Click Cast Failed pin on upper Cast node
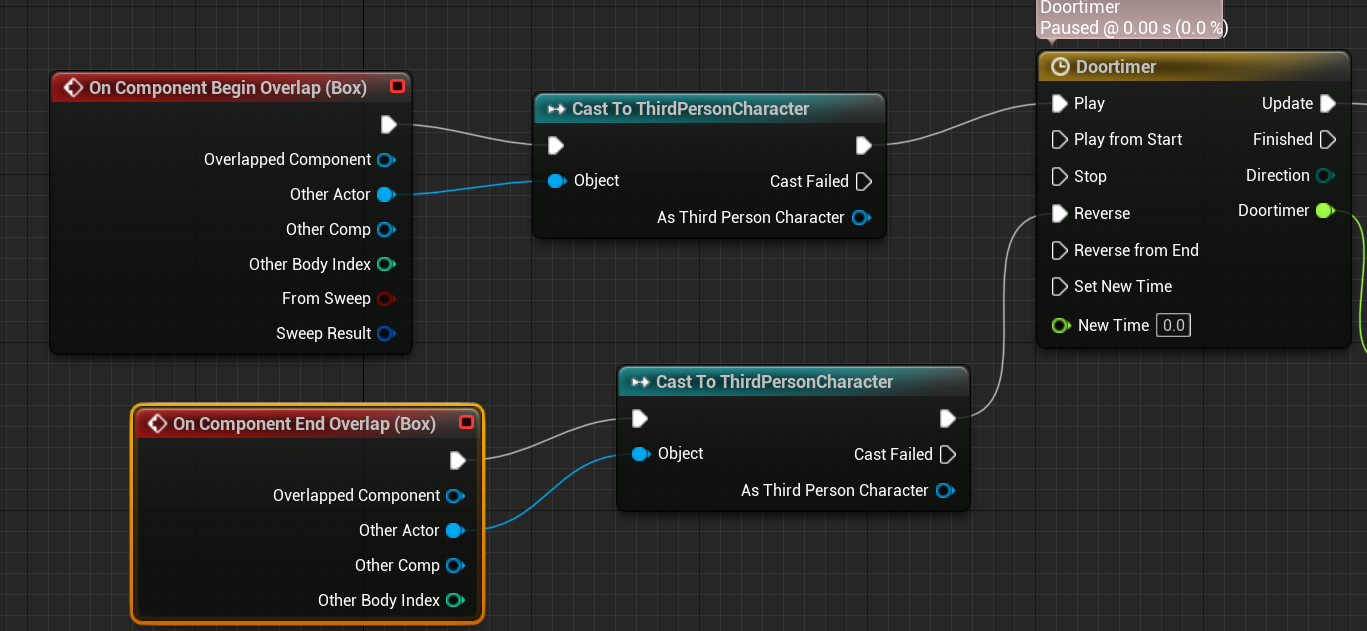1367x631 pixels. point(864,181)
